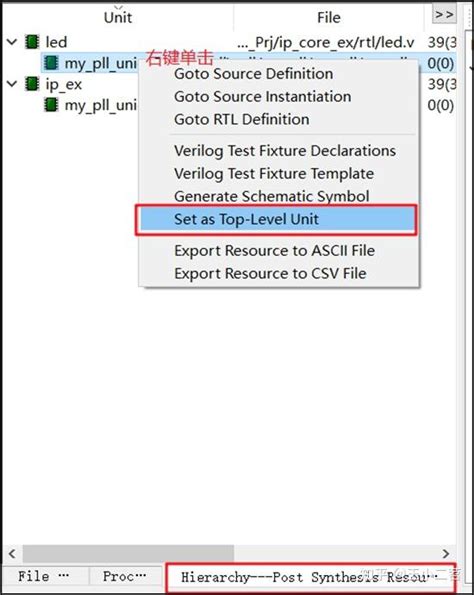Viewport: 474px width, 595px height.
Task: Select Export Resource to CSV File
Action: pos(270,273)
